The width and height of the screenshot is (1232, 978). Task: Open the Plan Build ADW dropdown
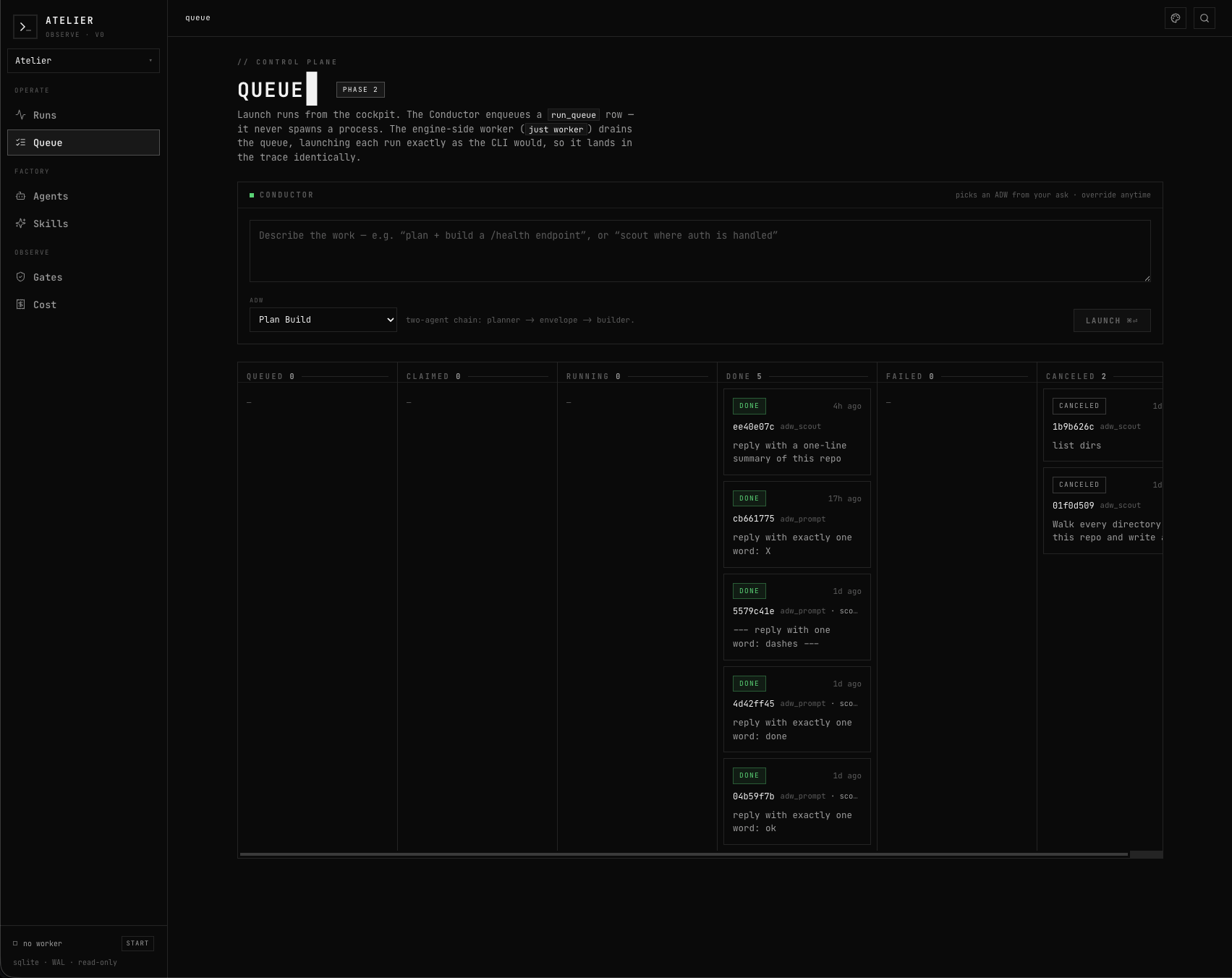coord(323,320)
